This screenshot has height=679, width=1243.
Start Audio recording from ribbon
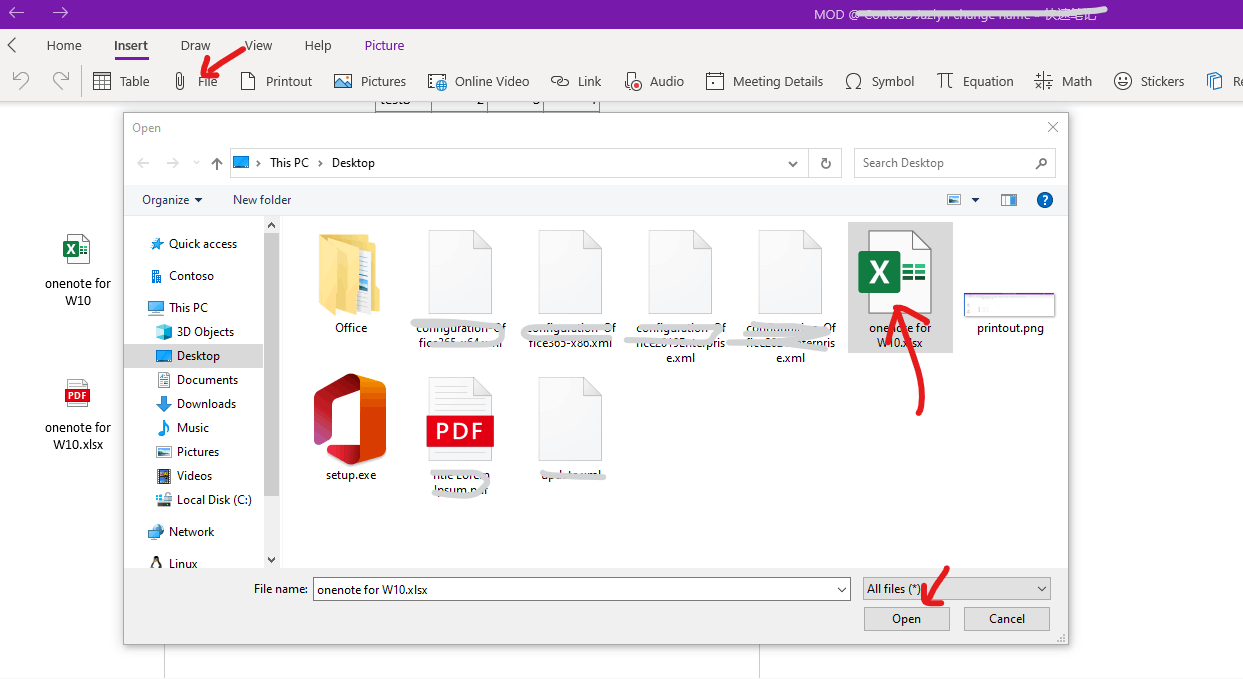coord(654,81)
